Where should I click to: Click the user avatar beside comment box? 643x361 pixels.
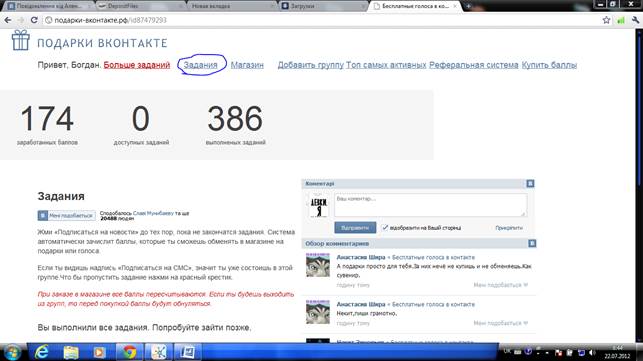click(x=319, y=205)
